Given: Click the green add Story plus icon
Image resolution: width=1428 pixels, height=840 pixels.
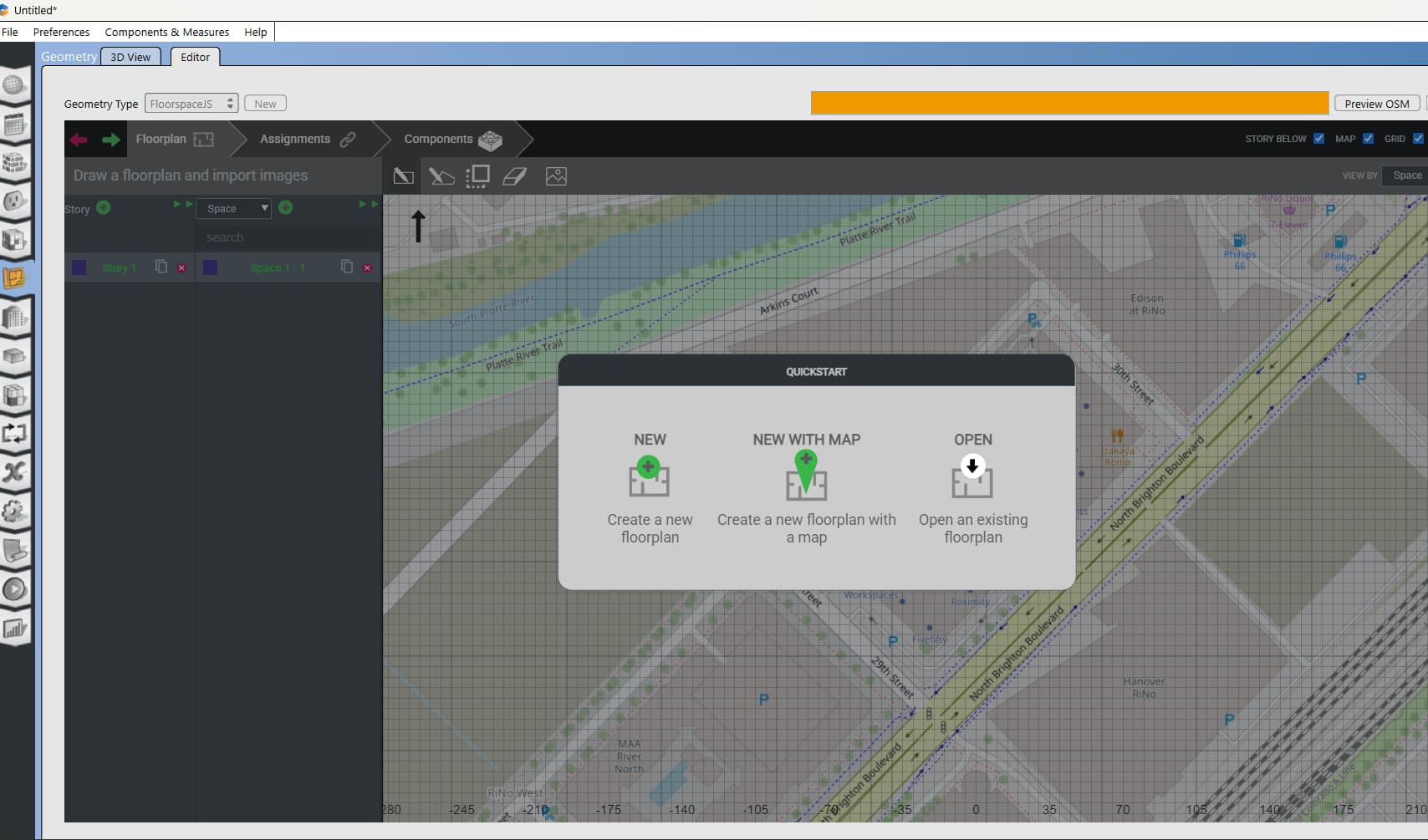Looking at the screenshot, I should [104, 207].
